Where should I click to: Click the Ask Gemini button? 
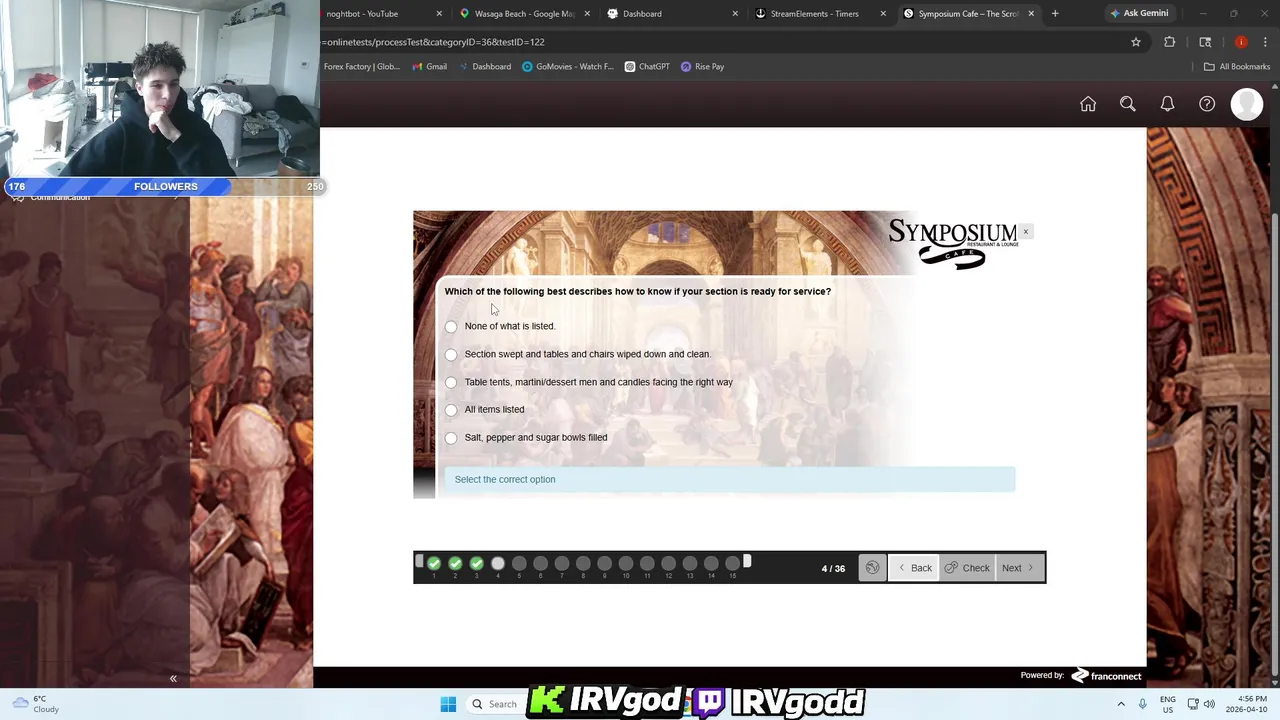[x=1139, y=13]
